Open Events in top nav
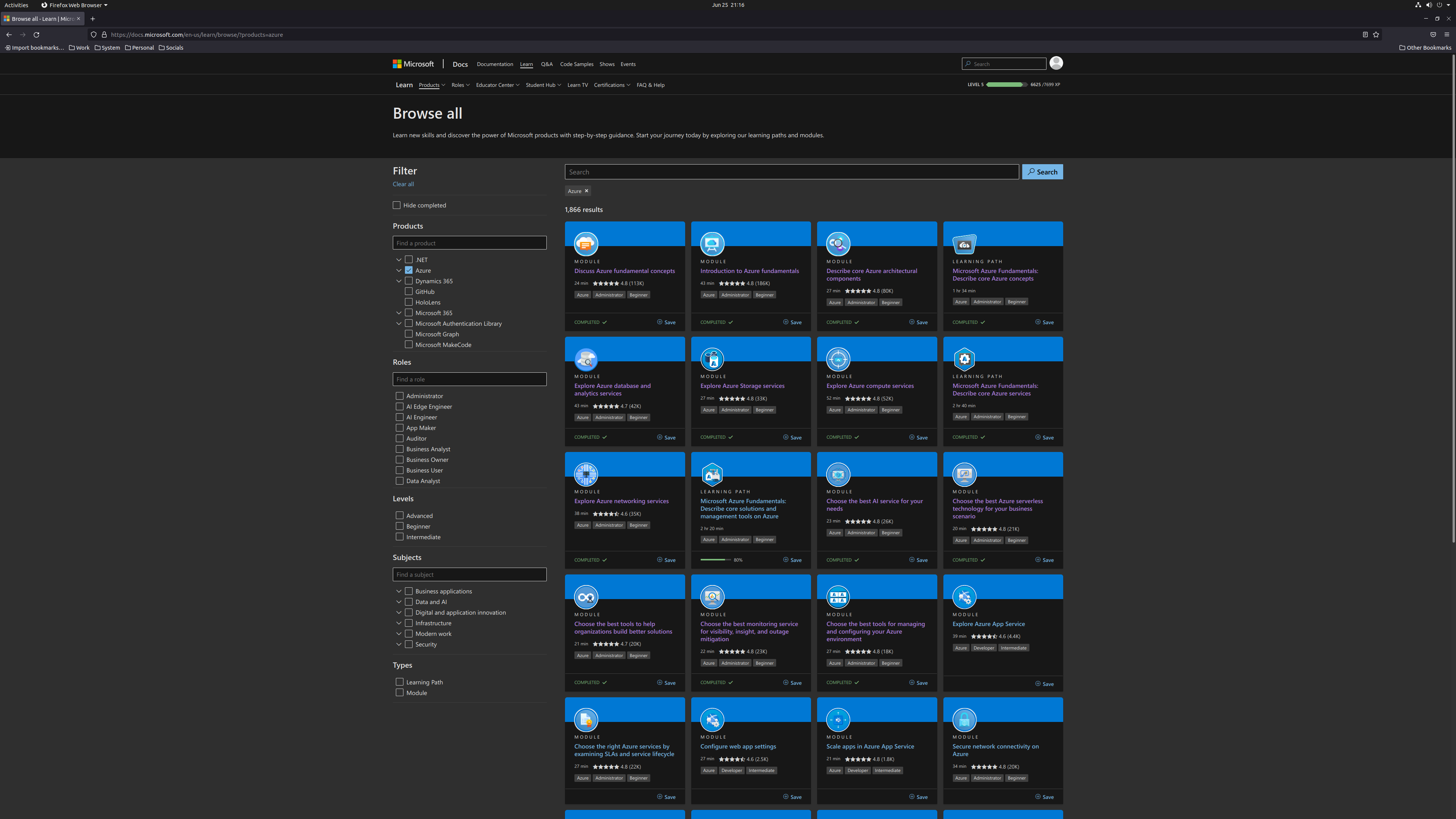The width and height of the screenshot is (1456, 819). point(628,64)
